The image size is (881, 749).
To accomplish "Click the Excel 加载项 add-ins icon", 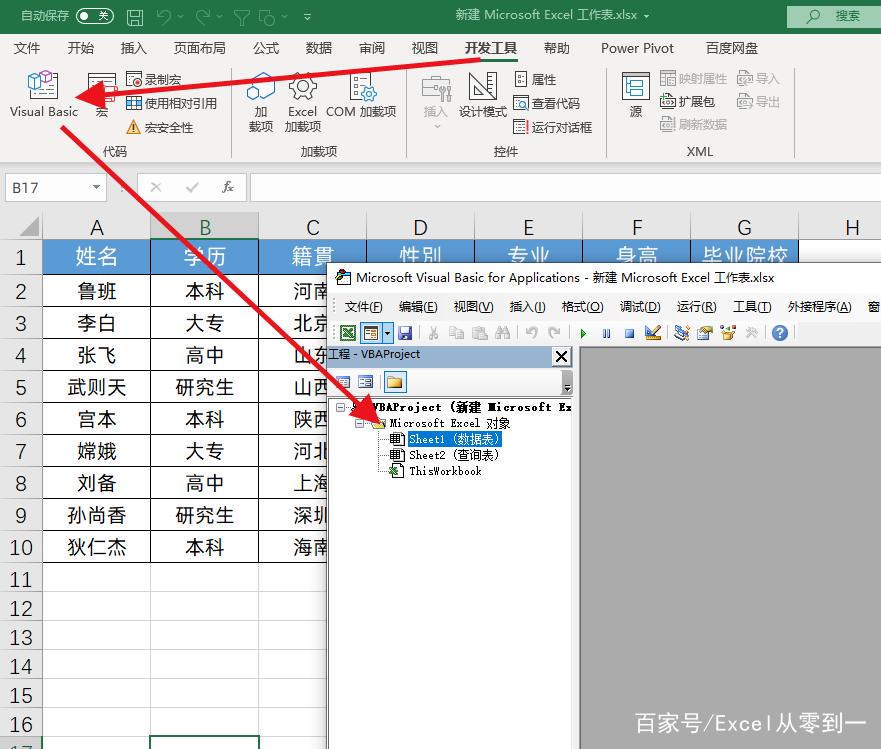I will tap(302, 94).
